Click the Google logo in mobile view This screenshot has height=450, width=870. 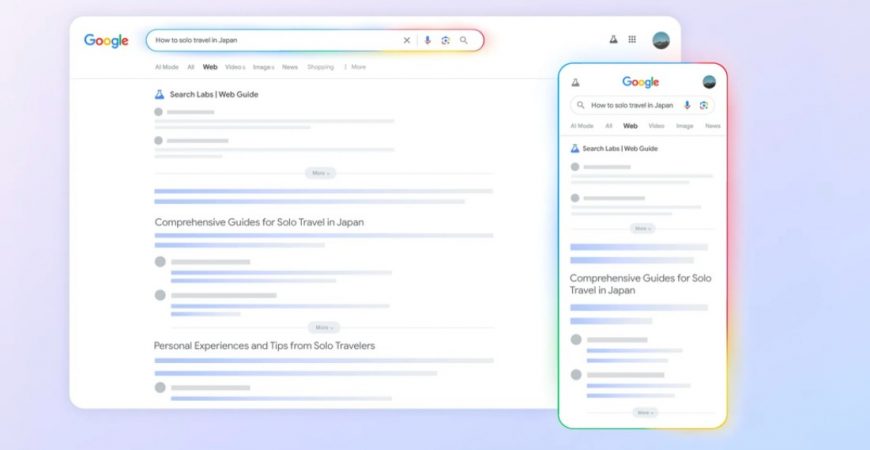pos(640,82)
